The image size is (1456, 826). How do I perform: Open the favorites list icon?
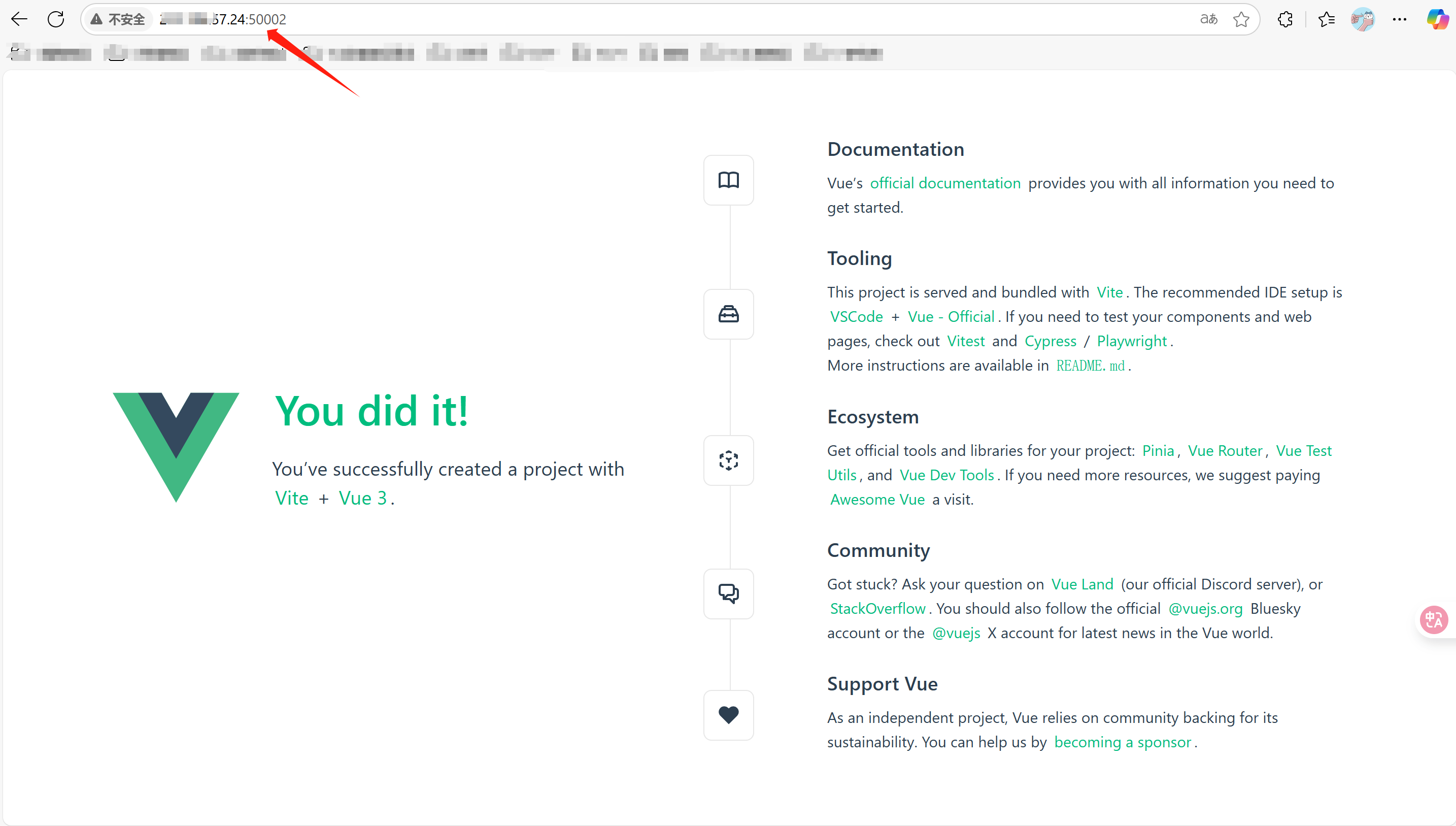point(1326,19)
